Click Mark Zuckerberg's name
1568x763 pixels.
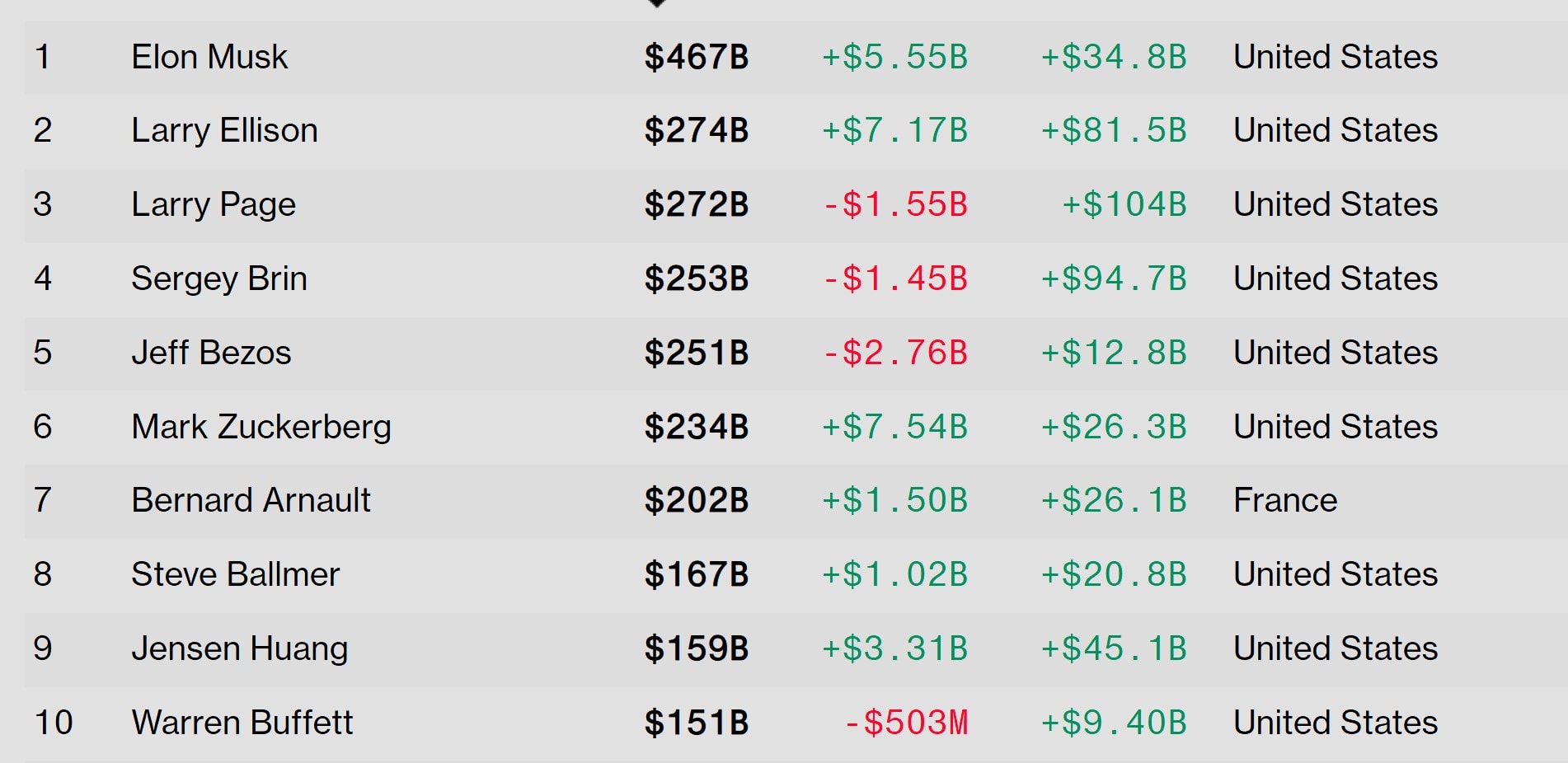click(261, 427)
